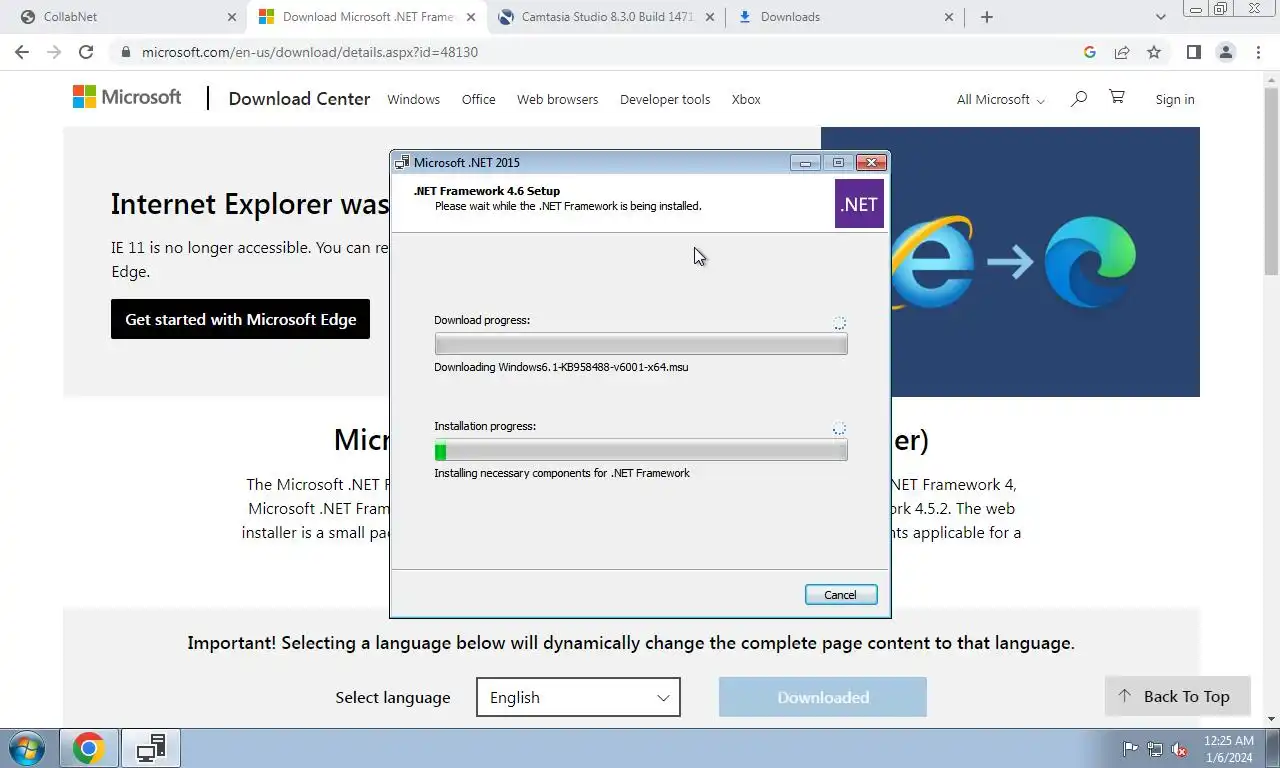Viewport: 1280px width, 768px height.
Task: Click Get started with Microsoft Edge
Action: [240, 319]
